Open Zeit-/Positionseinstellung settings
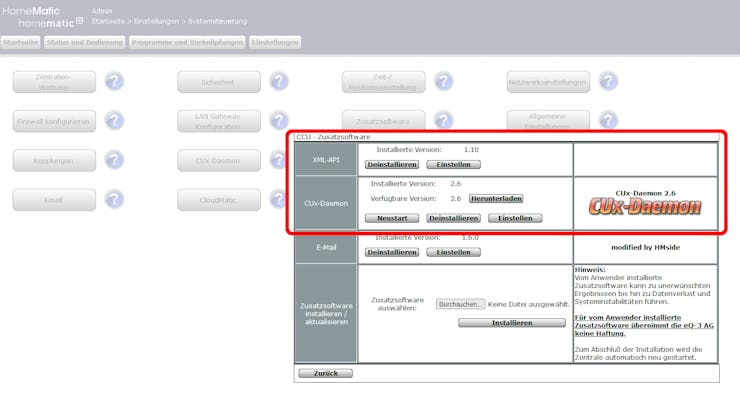The height and width of the screenshot is (406, 740). [x=384, y=82]
